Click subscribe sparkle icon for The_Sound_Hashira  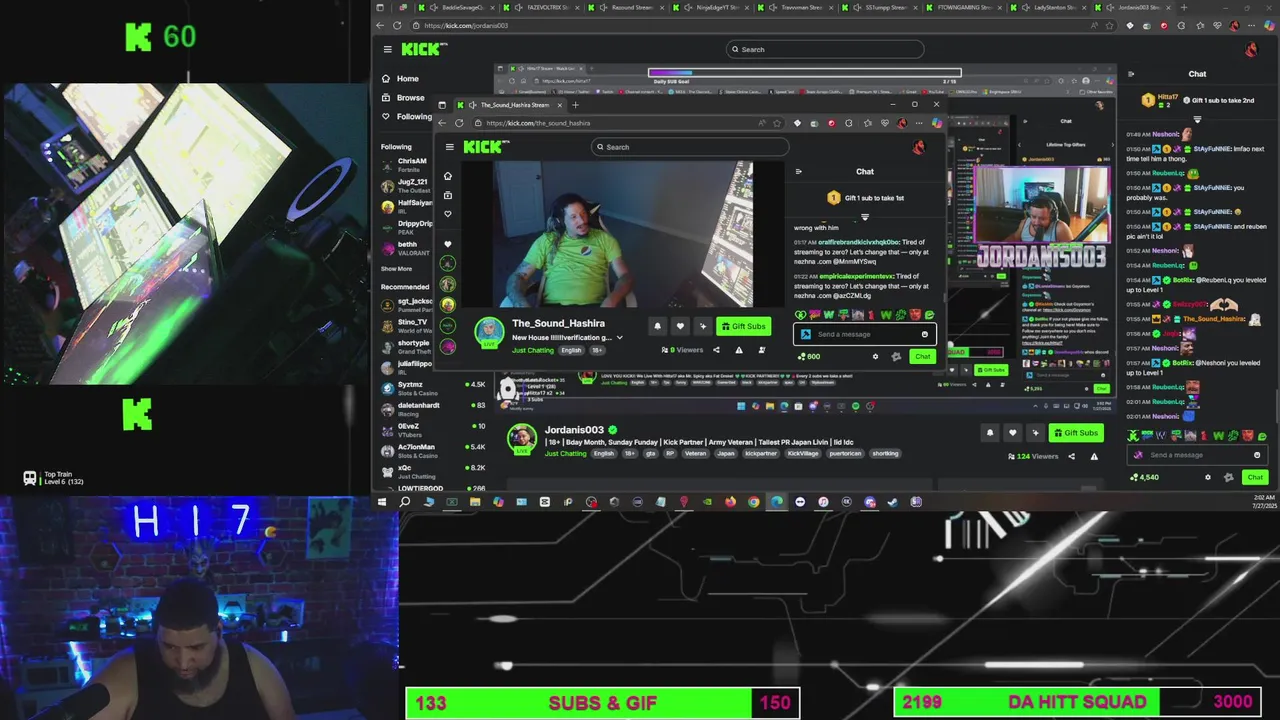click(703, 326)
